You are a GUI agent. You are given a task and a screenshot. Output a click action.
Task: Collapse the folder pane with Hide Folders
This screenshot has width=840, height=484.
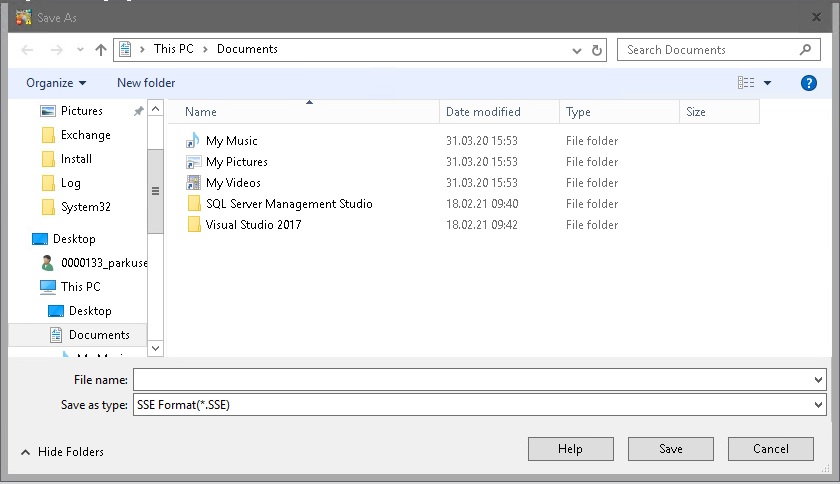[62, 452]
